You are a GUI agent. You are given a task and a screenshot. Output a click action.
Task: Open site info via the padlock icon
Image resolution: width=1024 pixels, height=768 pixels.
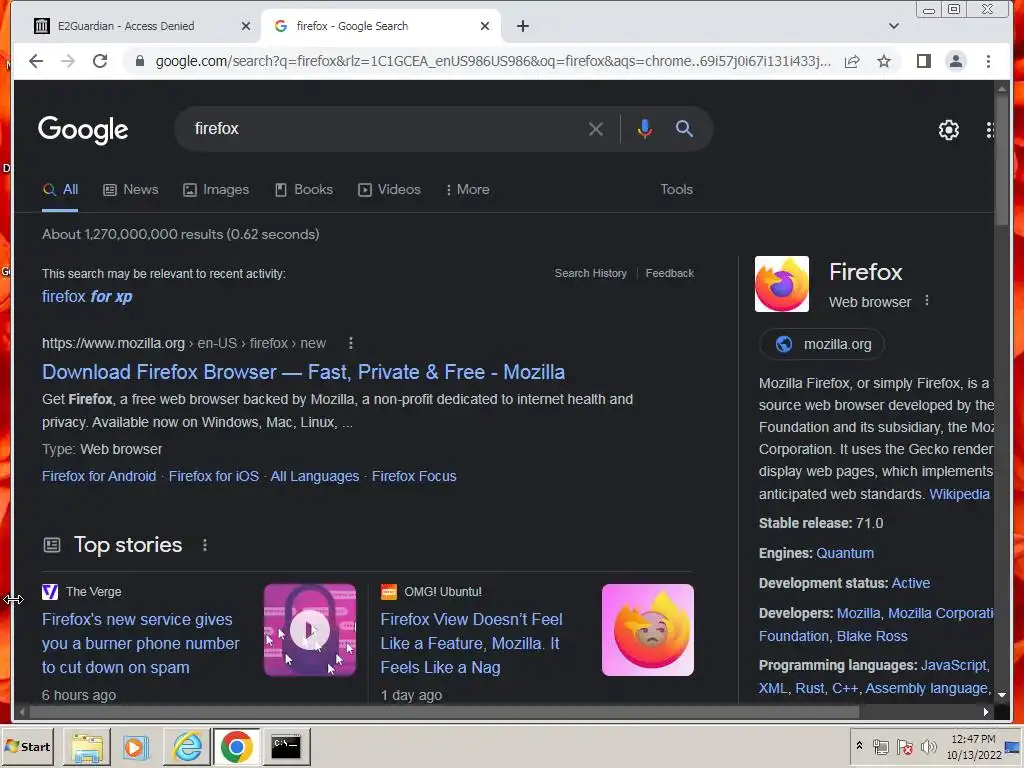click(x=139, y=61)
